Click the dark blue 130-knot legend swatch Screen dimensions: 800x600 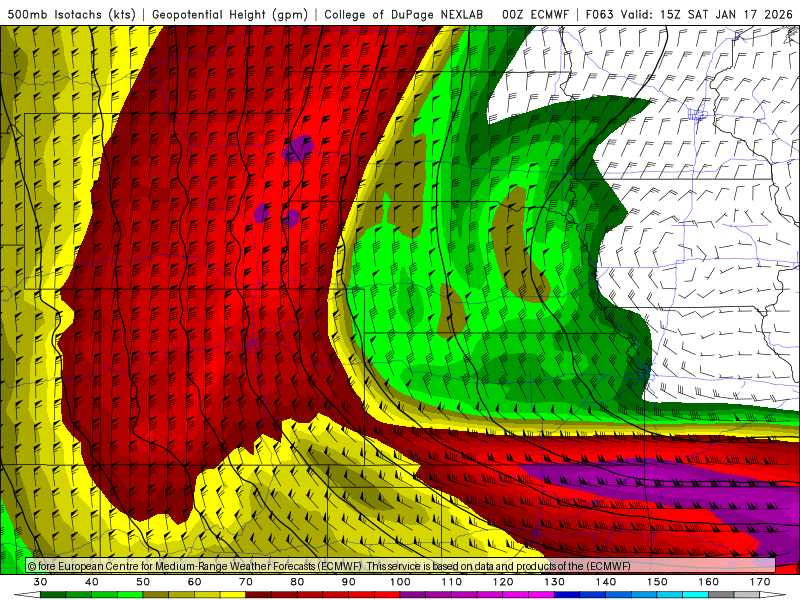point(567,595)
